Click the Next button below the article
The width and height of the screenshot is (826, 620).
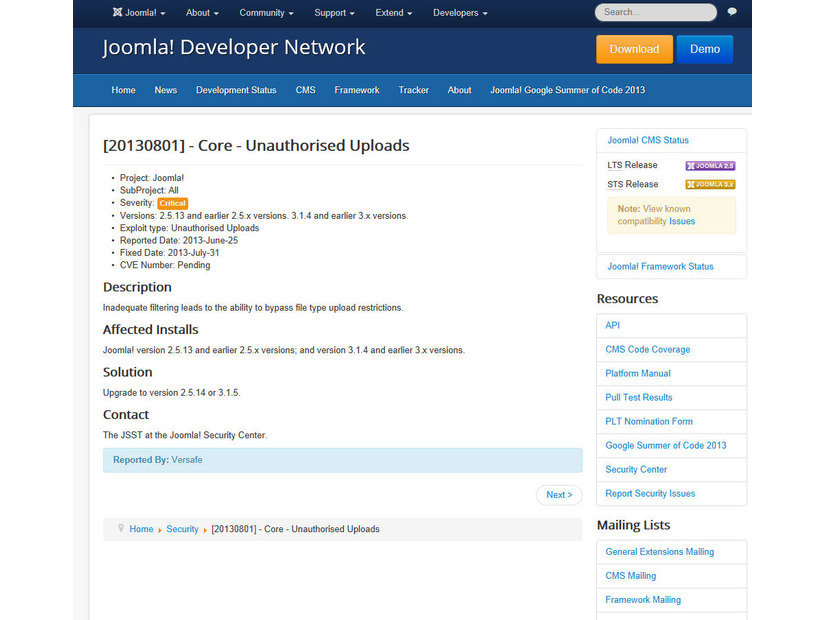point(558,494)
